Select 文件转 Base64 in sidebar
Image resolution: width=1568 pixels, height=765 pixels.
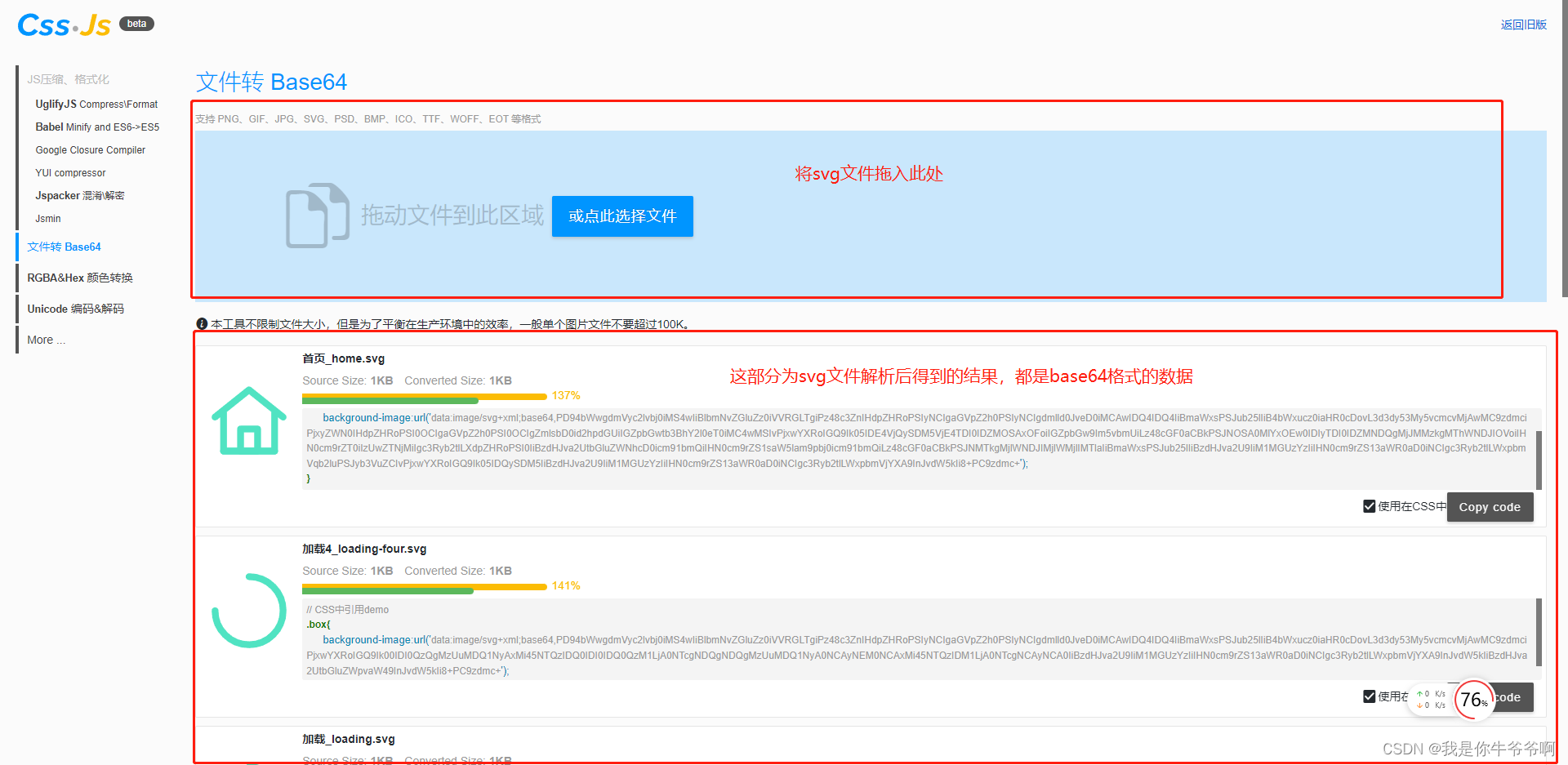point(64,247)
